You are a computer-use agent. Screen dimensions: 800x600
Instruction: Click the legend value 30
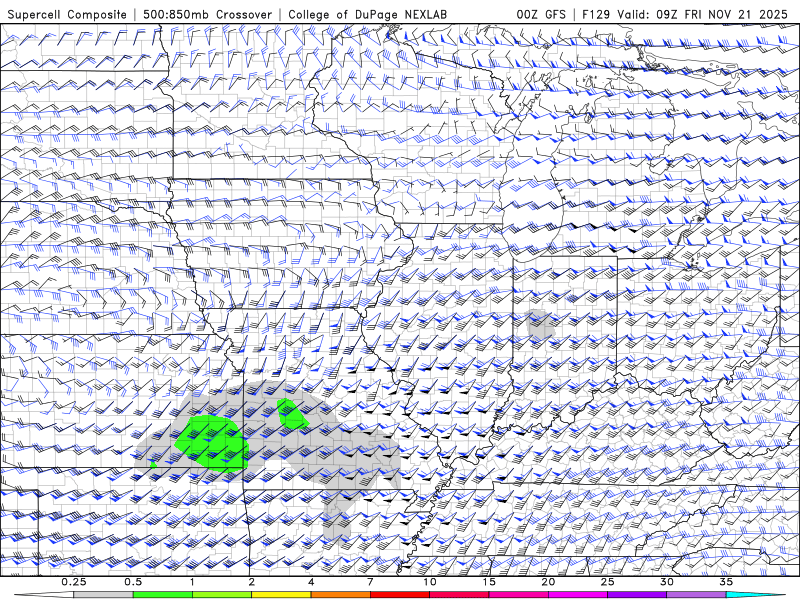click(666, 582)
